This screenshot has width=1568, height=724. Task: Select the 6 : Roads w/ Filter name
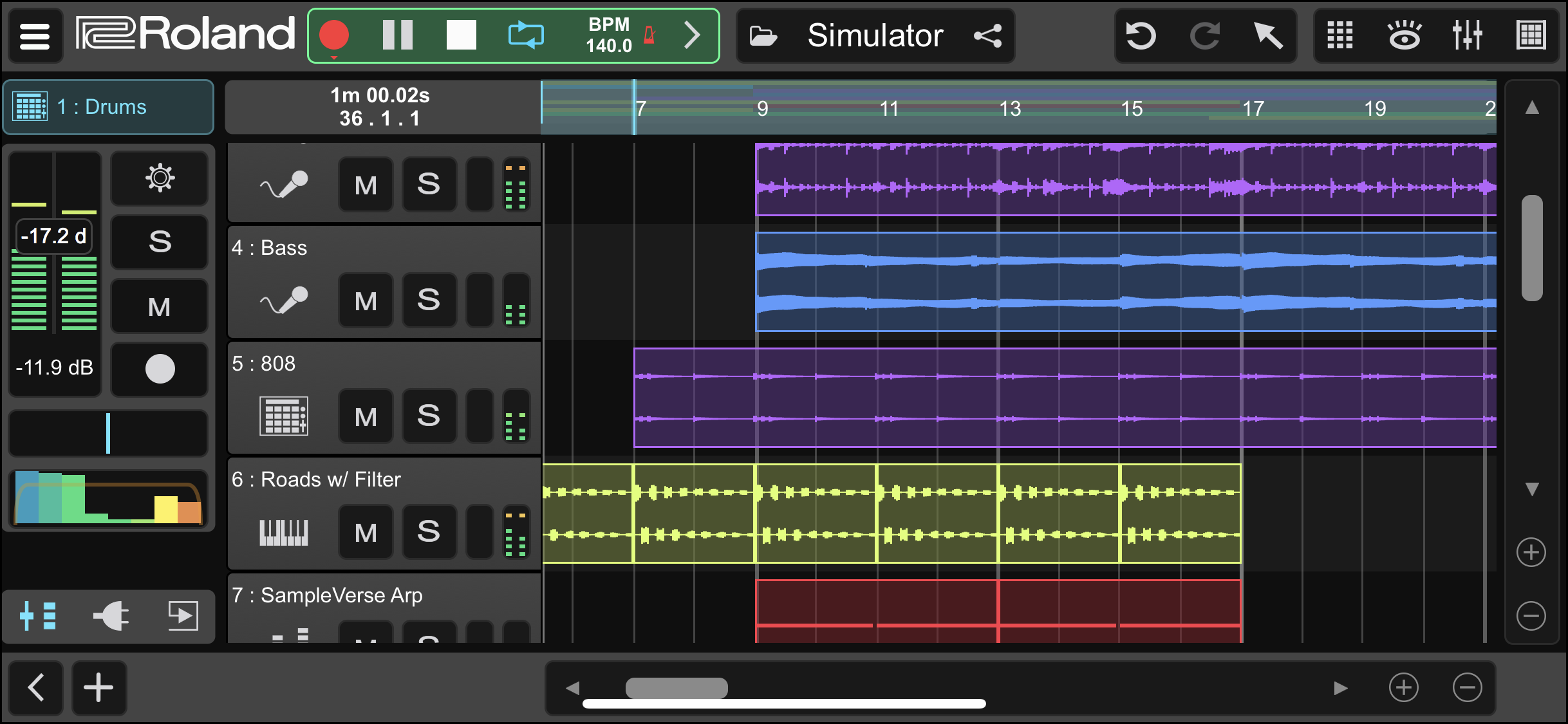316,479
